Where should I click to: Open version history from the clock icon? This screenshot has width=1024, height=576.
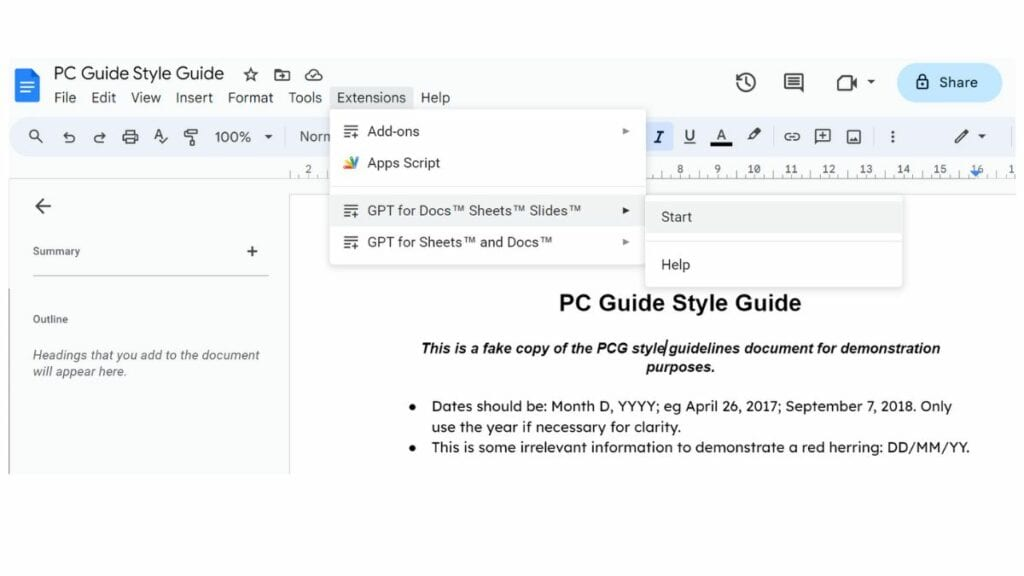tap(745, 83)
